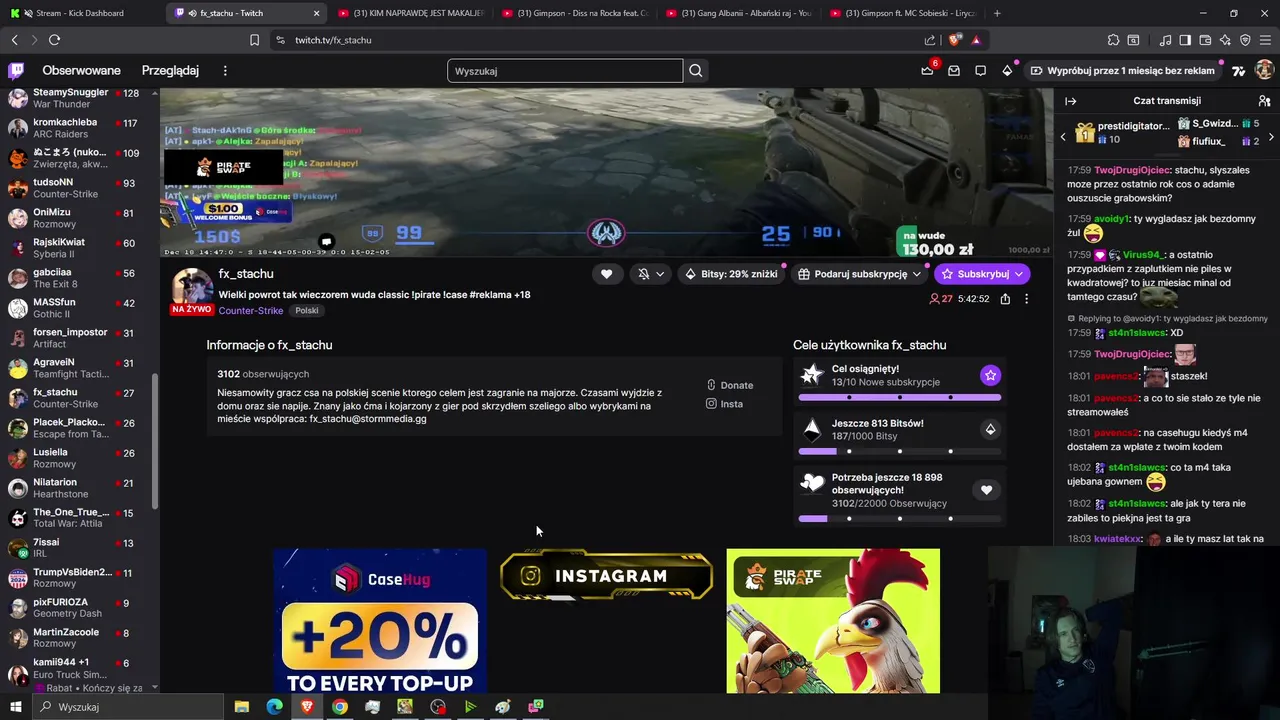
Task: Open browser extensions puzzle icon
Action: (1113, 40)
